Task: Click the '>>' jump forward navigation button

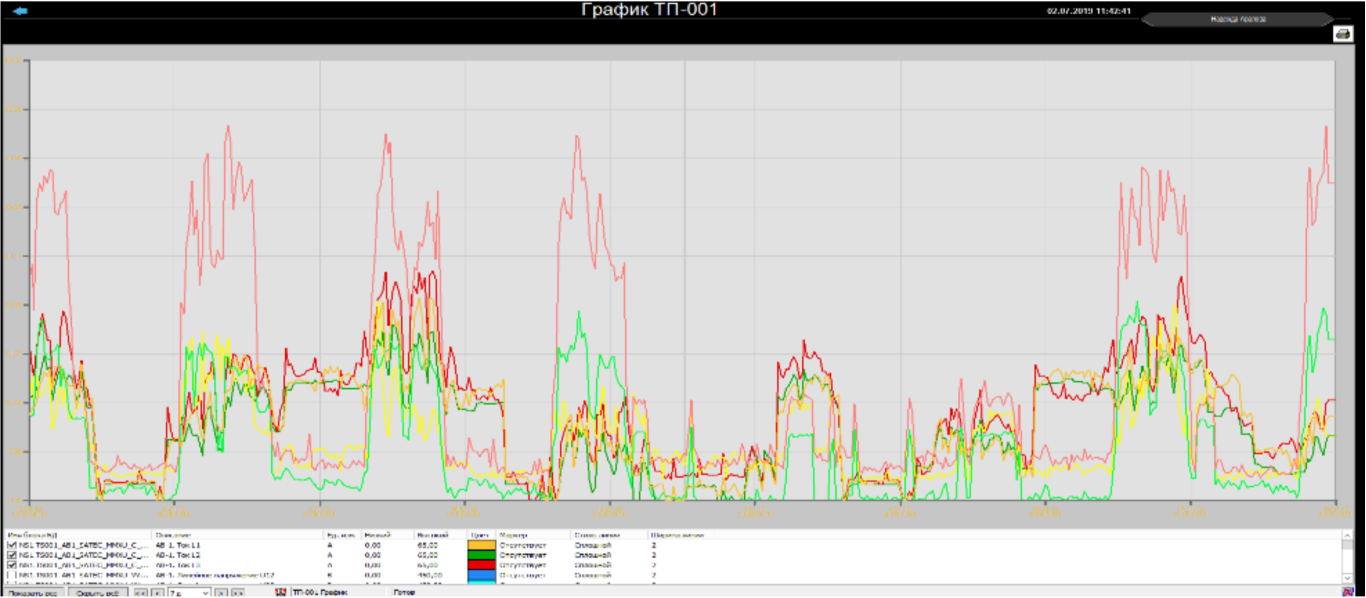Action: (237, 593)
